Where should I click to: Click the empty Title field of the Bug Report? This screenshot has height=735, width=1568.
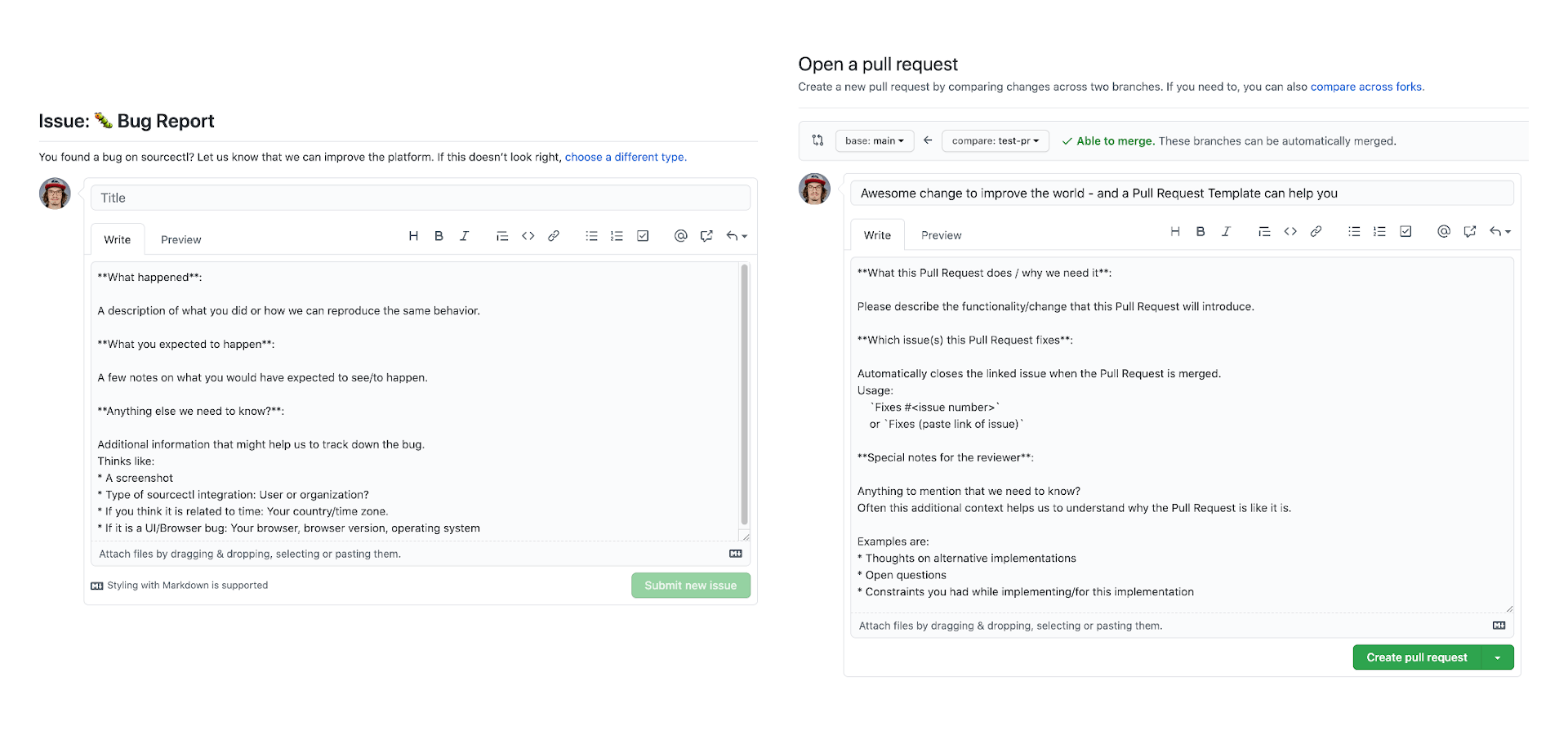point(420,197)
